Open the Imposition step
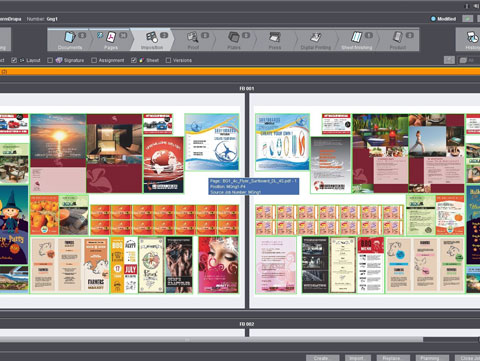This screenshot has height=361, width=480. tap(152, 40)
